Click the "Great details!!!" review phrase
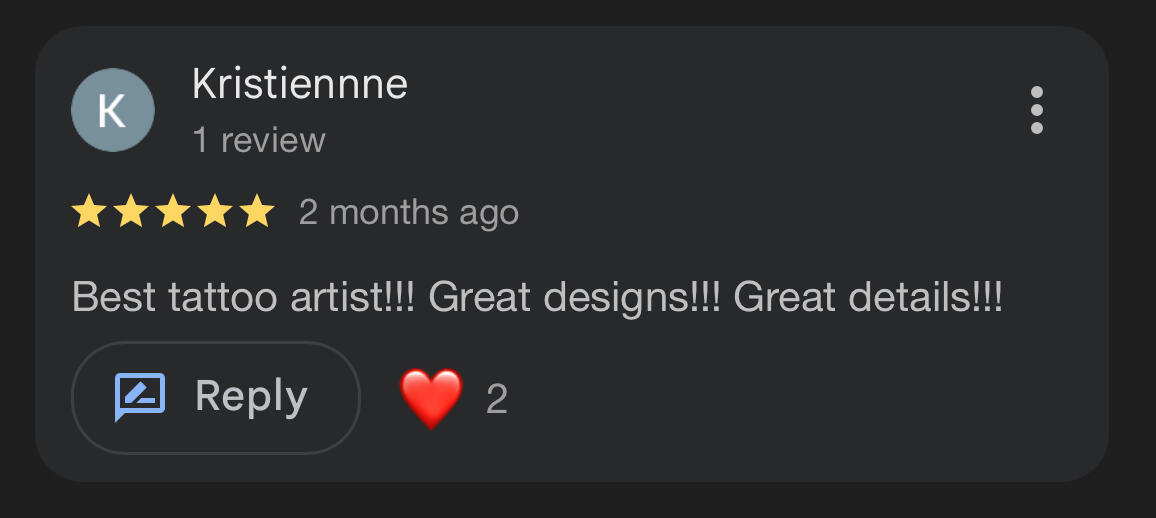The image size is (1156, 518). point(868,297)
